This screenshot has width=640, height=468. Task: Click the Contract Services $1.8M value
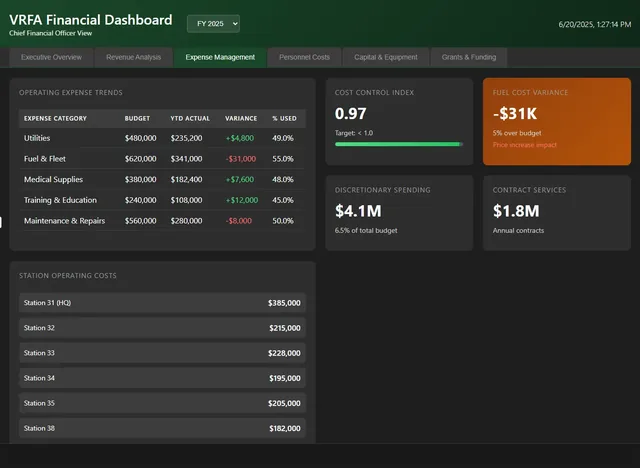click(516, 211)
